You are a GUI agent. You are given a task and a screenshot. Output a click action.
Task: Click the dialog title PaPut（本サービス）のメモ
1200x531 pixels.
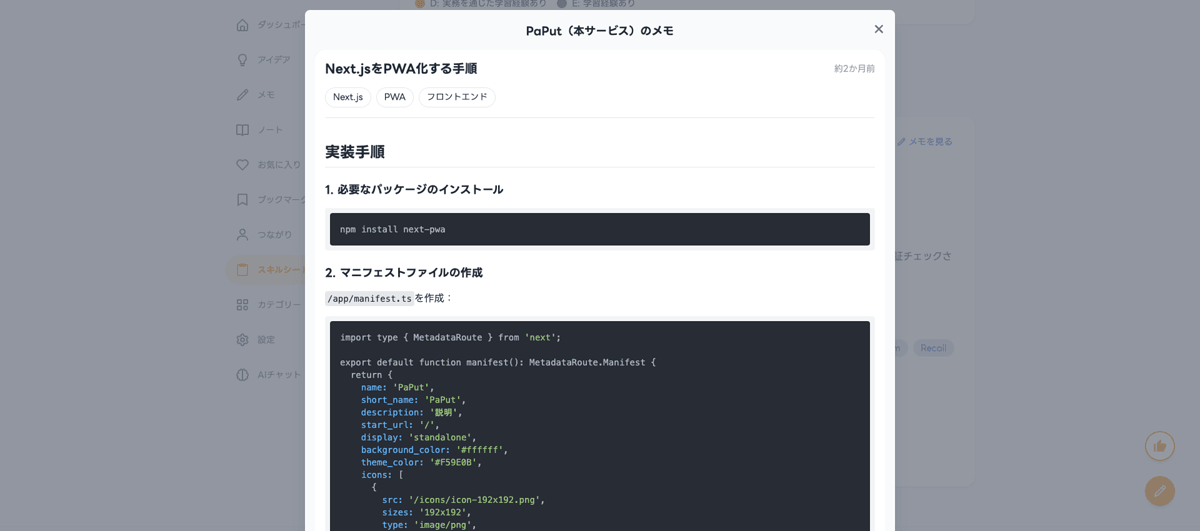pyautogui.click(x=600, y=30)
